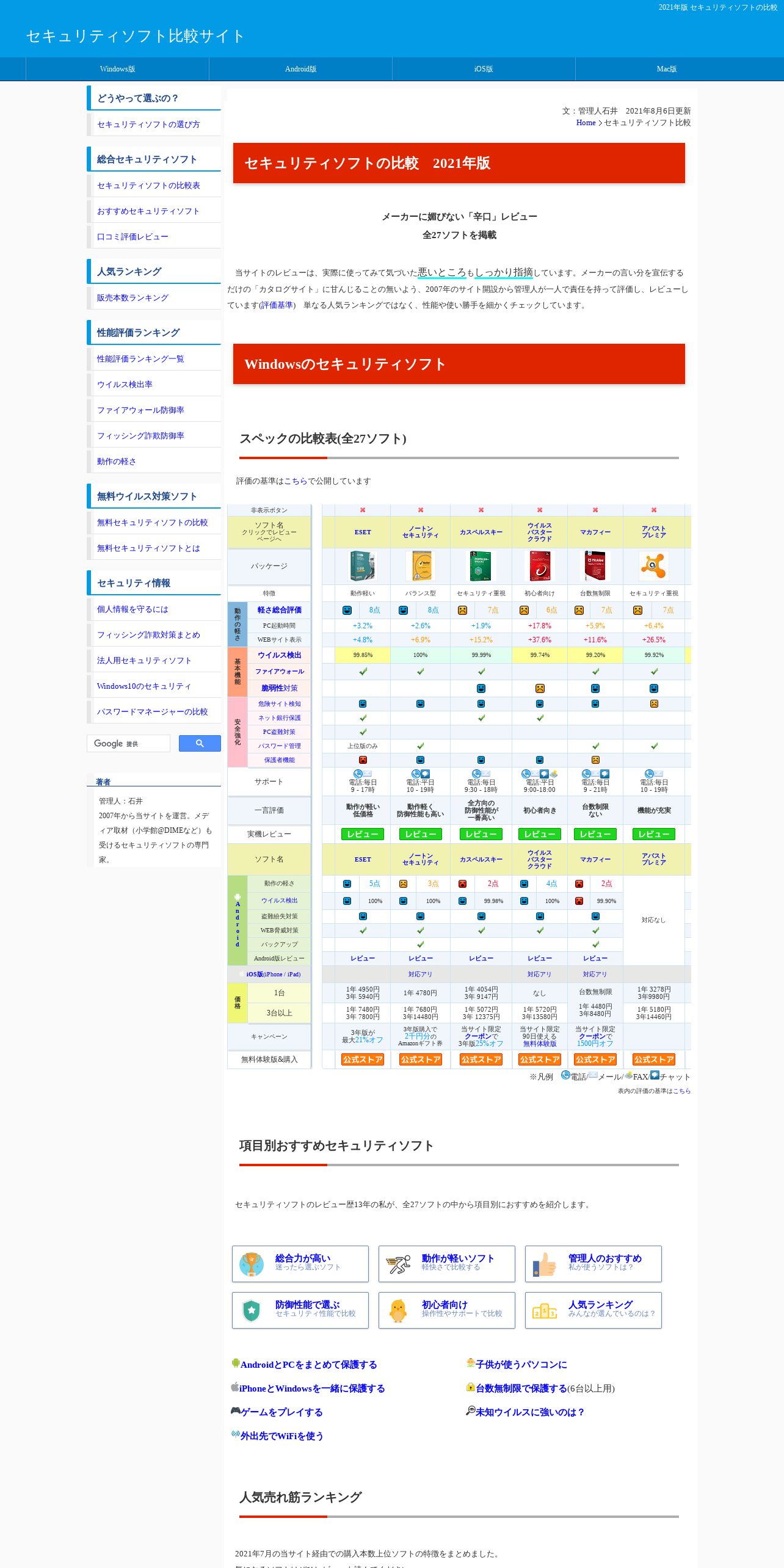Click the green Kaspersky package box image
This screenshot has width=784, height=1568.
pos(481,565)
